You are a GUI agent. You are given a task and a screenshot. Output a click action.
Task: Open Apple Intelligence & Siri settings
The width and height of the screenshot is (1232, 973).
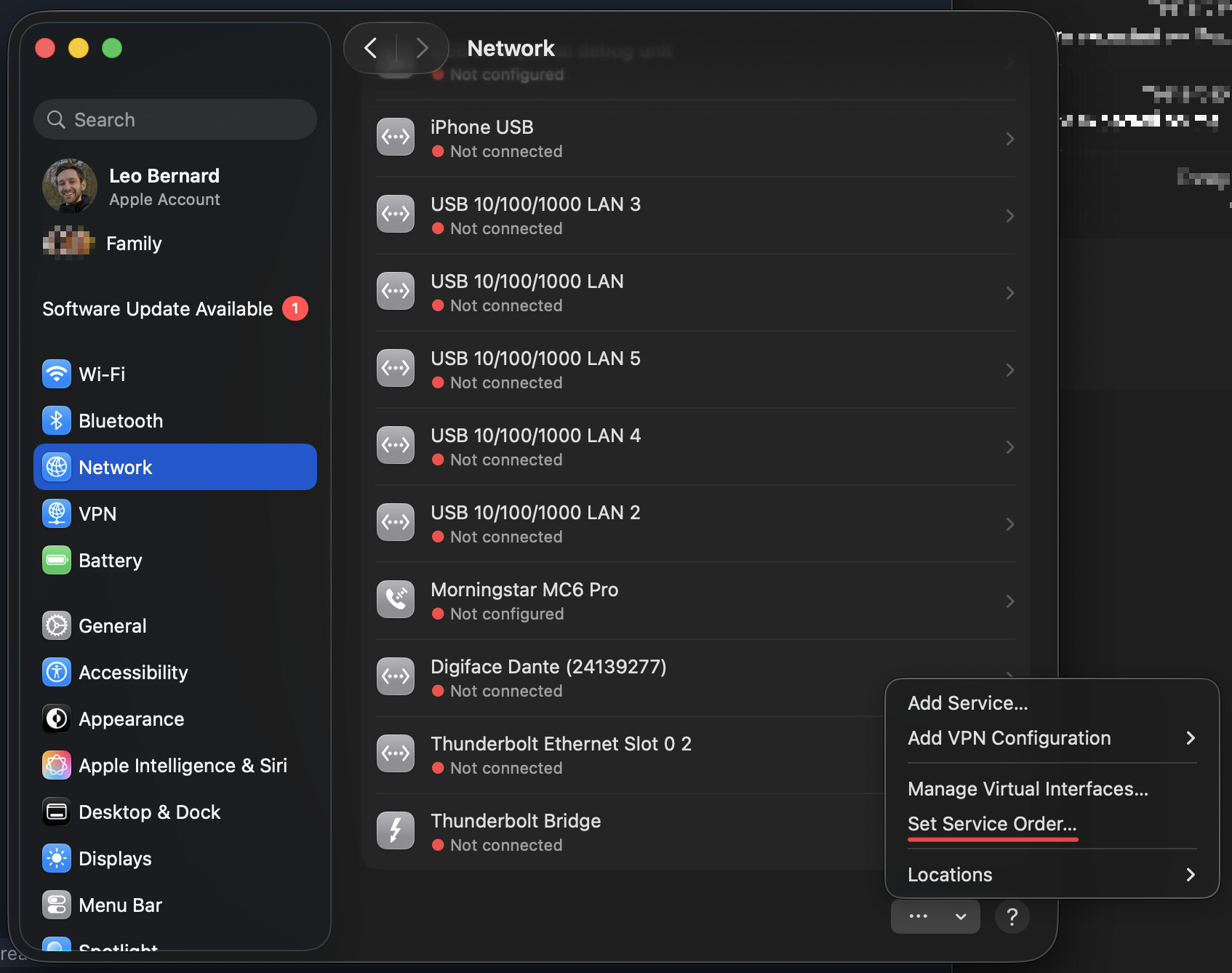coord(182,766)
